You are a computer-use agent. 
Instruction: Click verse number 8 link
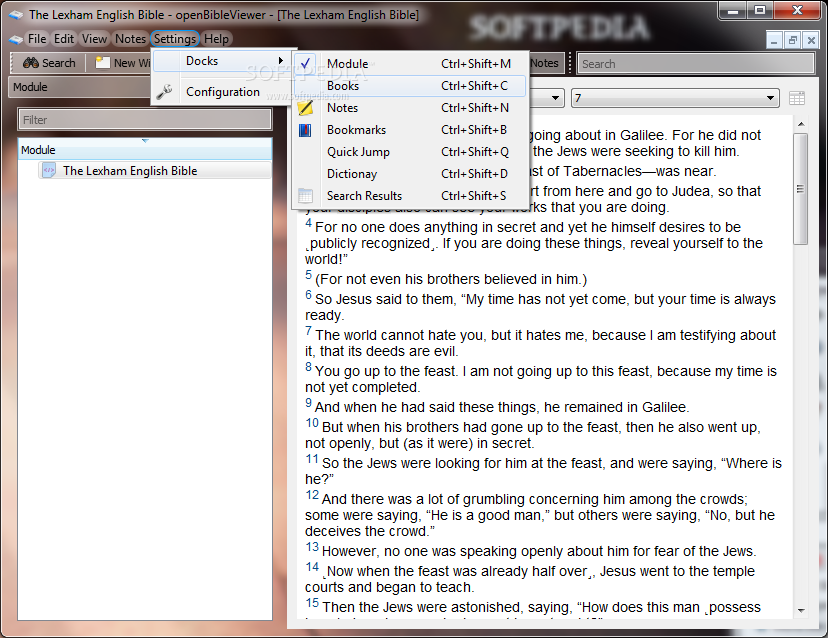[x=308, y=367]
